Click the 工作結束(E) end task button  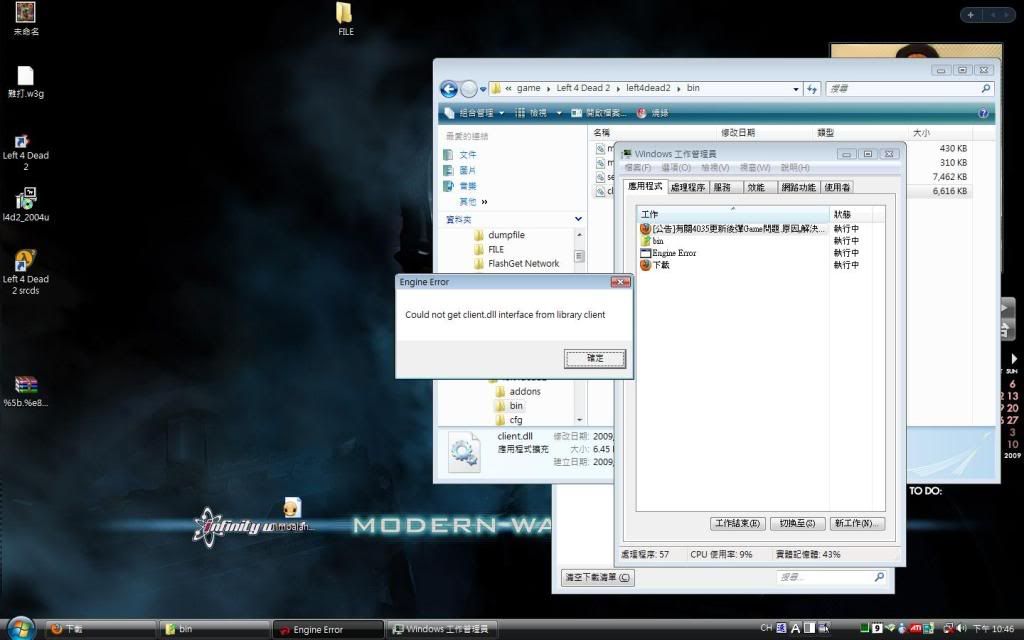point(738,523)
